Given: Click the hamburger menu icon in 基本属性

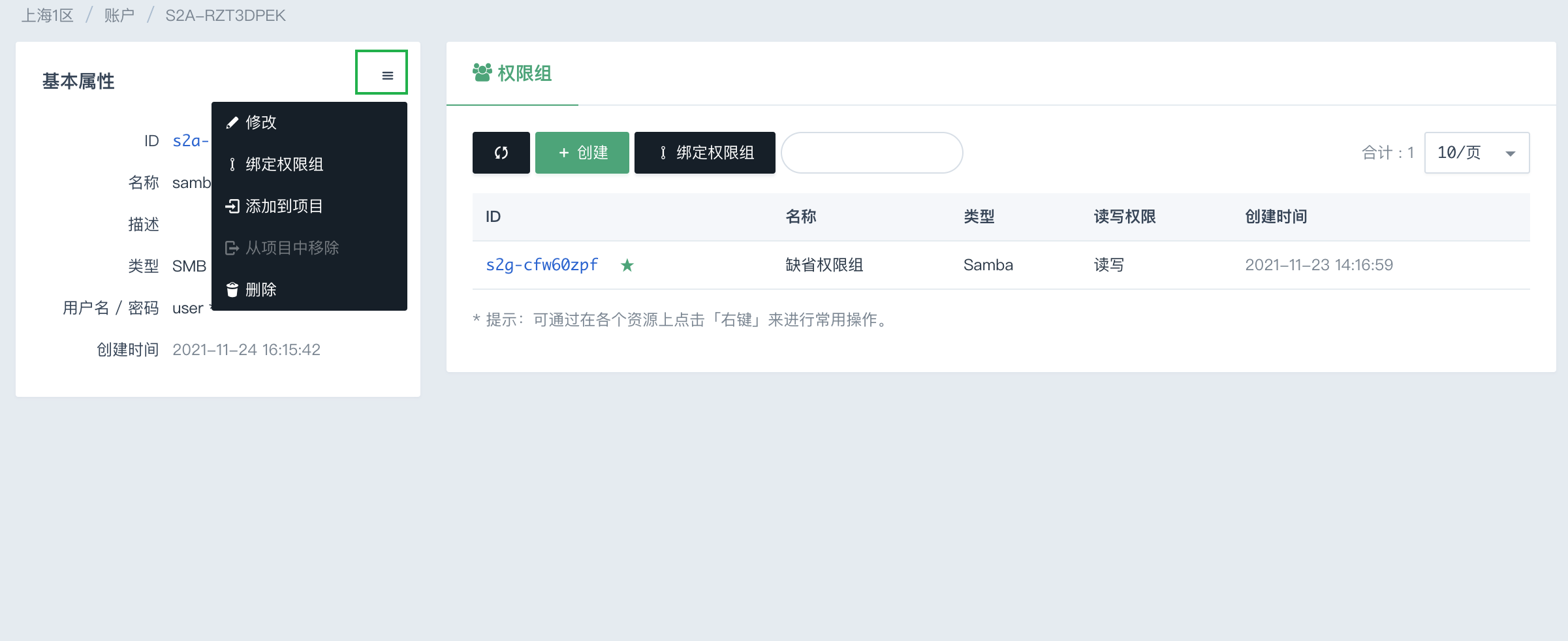Looking at the screenshot, I should pyautogui.click(x=387, y=75).
